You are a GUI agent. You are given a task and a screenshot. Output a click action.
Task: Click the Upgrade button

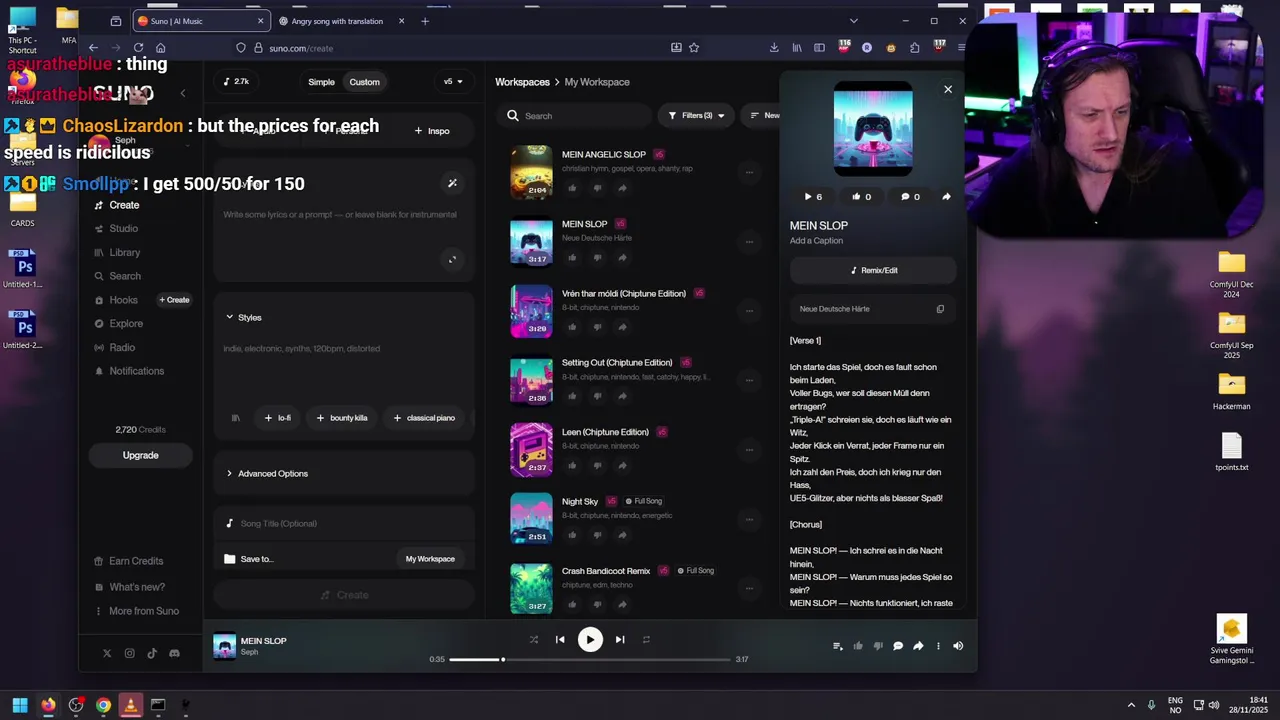(140, 455)
